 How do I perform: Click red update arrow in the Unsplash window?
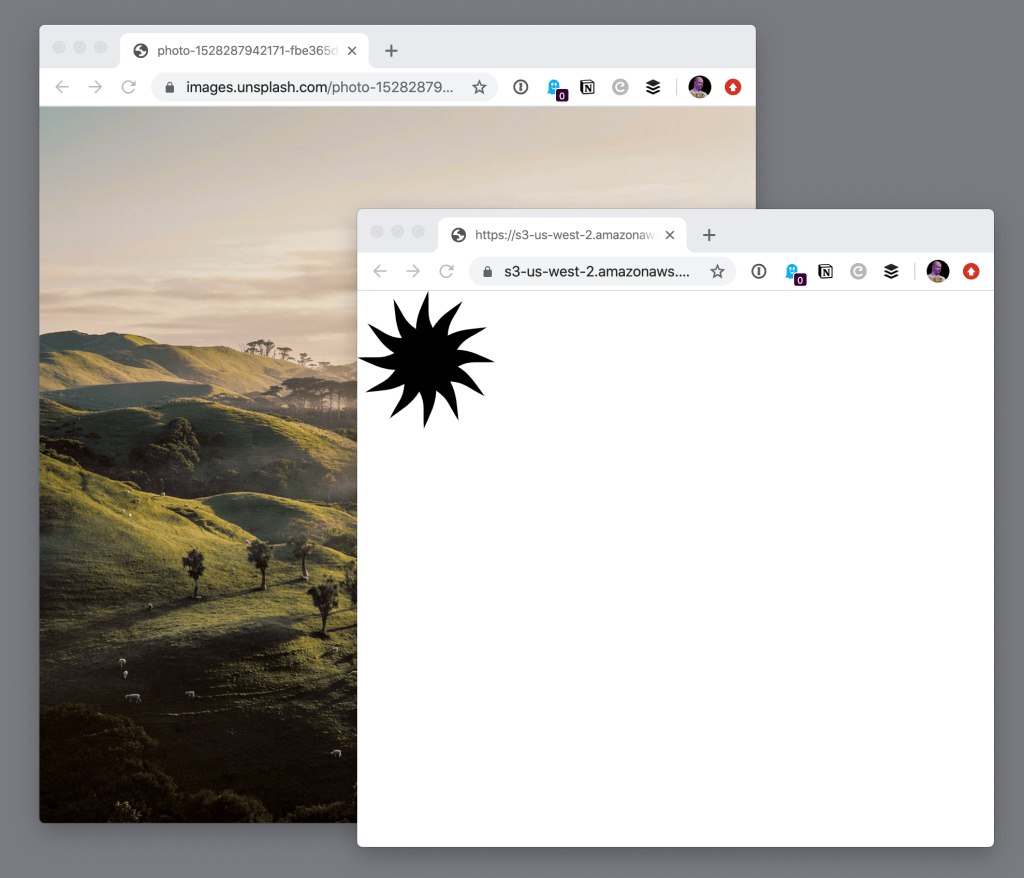[733, 87]
